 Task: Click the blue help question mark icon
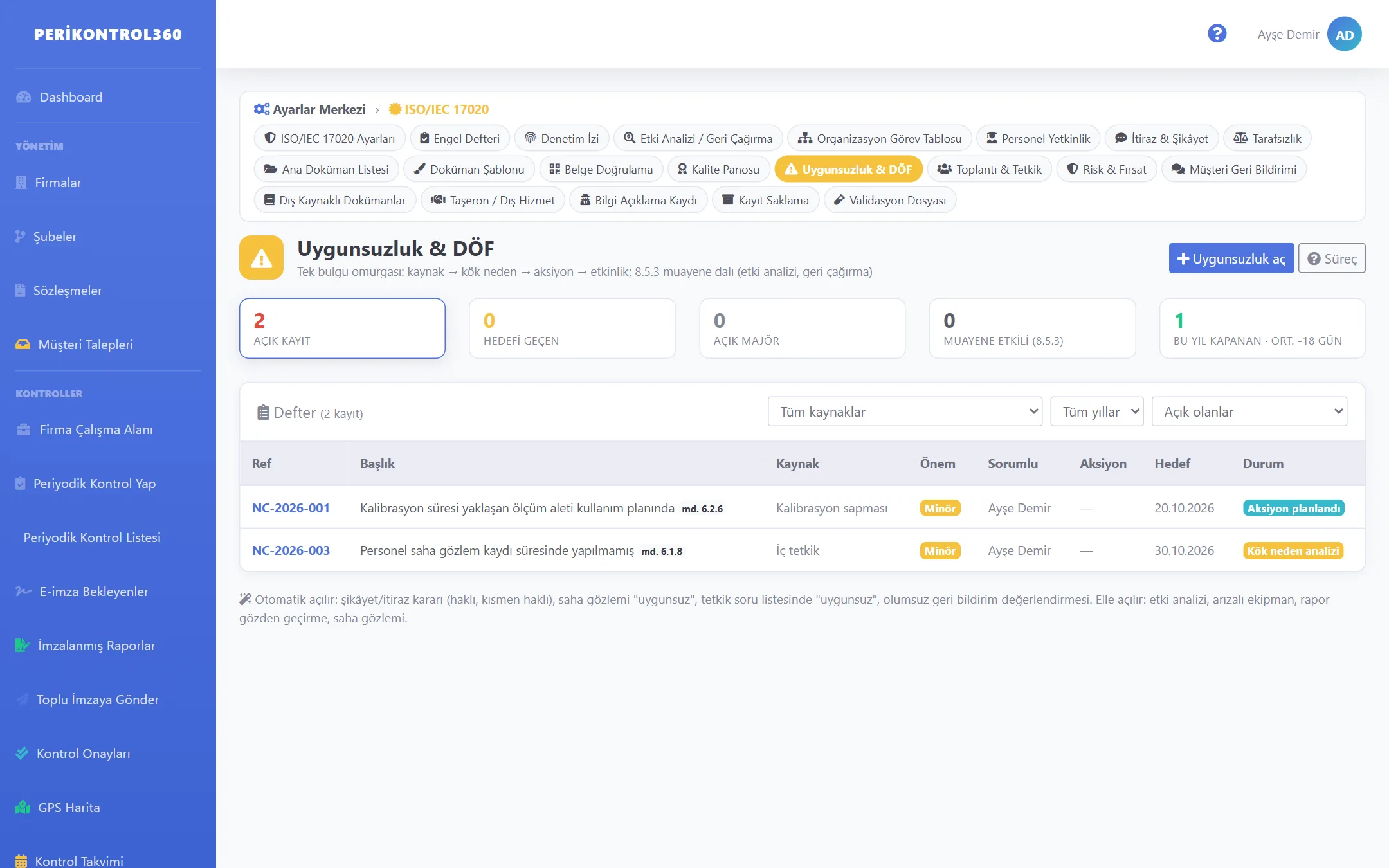coord(1217,33)
